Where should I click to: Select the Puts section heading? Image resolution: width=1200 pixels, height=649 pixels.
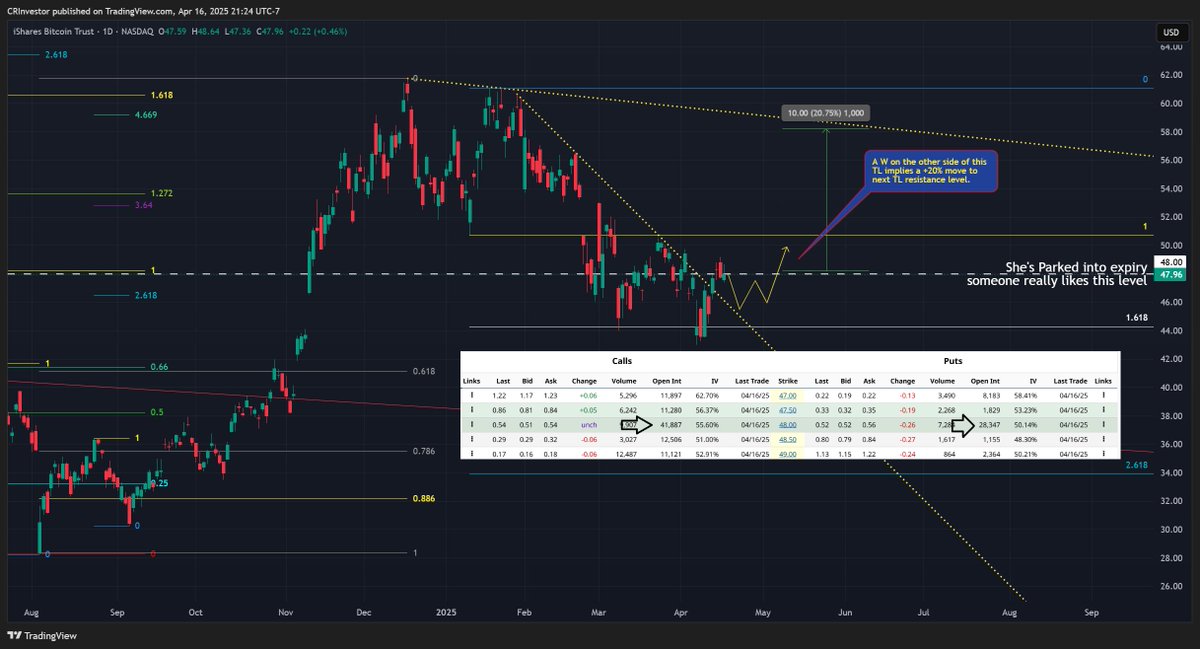click(x=954, y=360)
